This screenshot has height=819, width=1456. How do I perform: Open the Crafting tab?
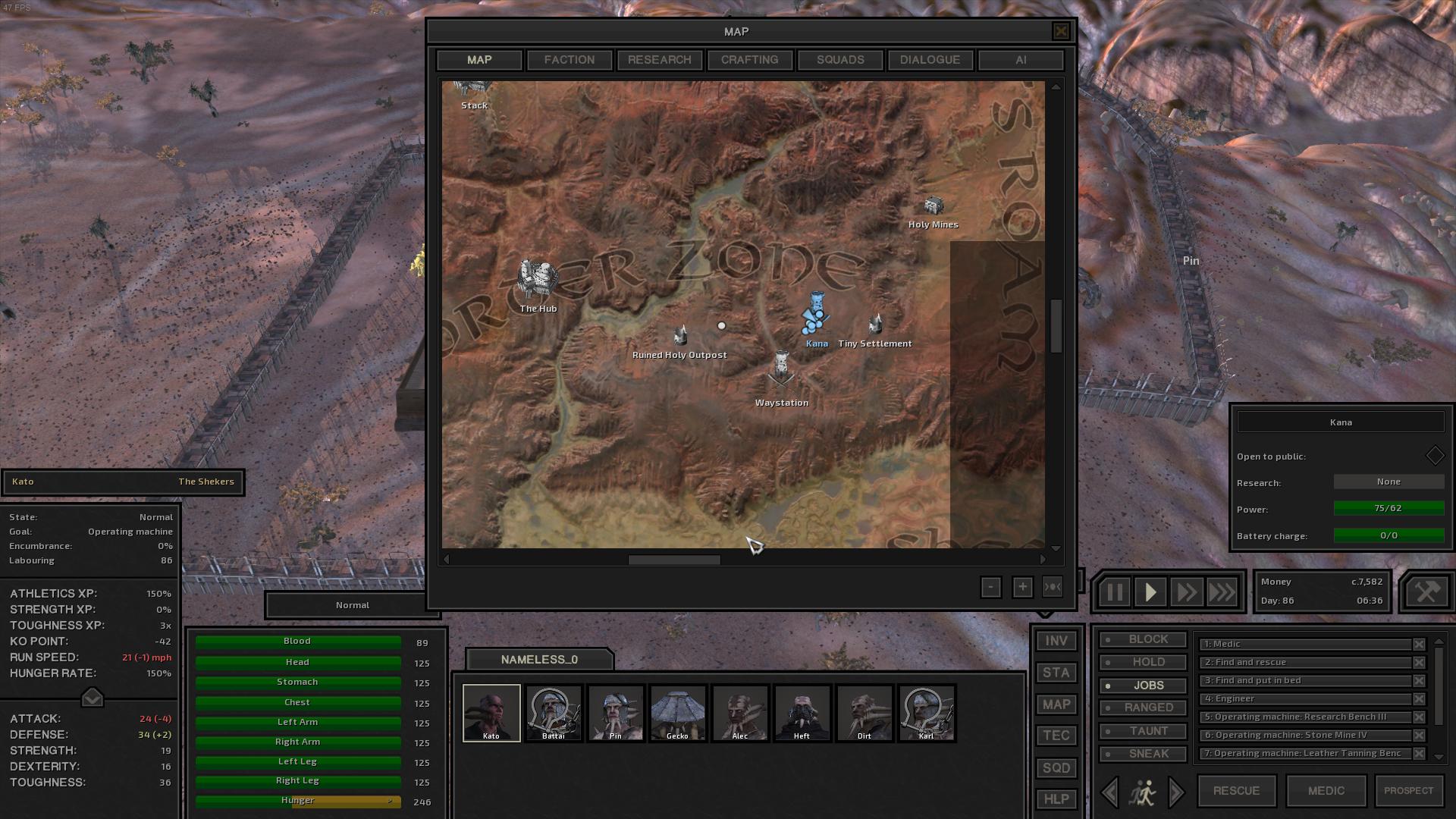pyautogui.click(x=750, y=60)
